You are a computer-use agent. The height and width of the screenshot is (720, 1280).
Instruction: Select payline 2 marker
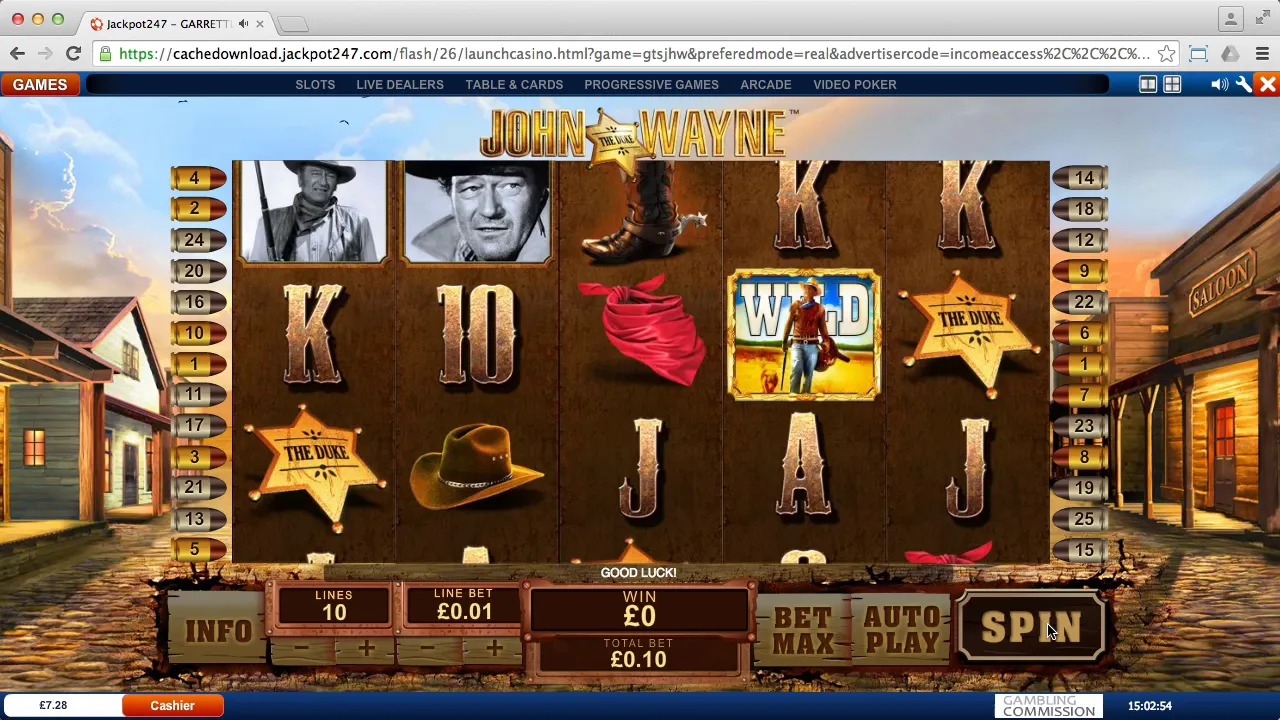pos(197,209)
